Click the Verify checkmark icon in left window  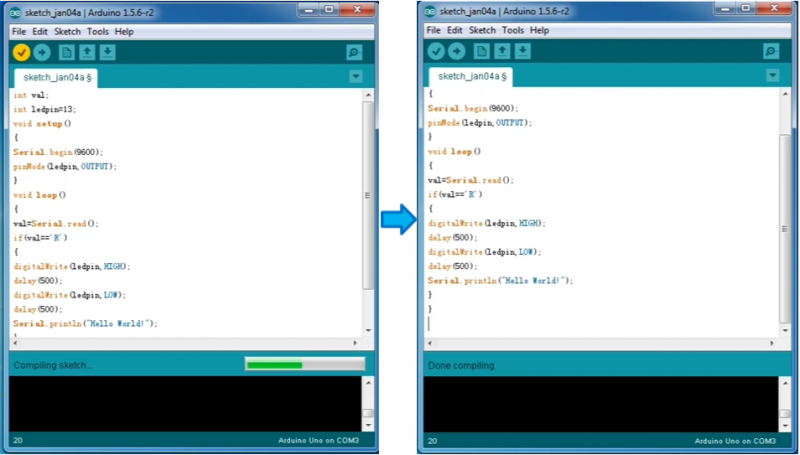click(x=21, y=52)
